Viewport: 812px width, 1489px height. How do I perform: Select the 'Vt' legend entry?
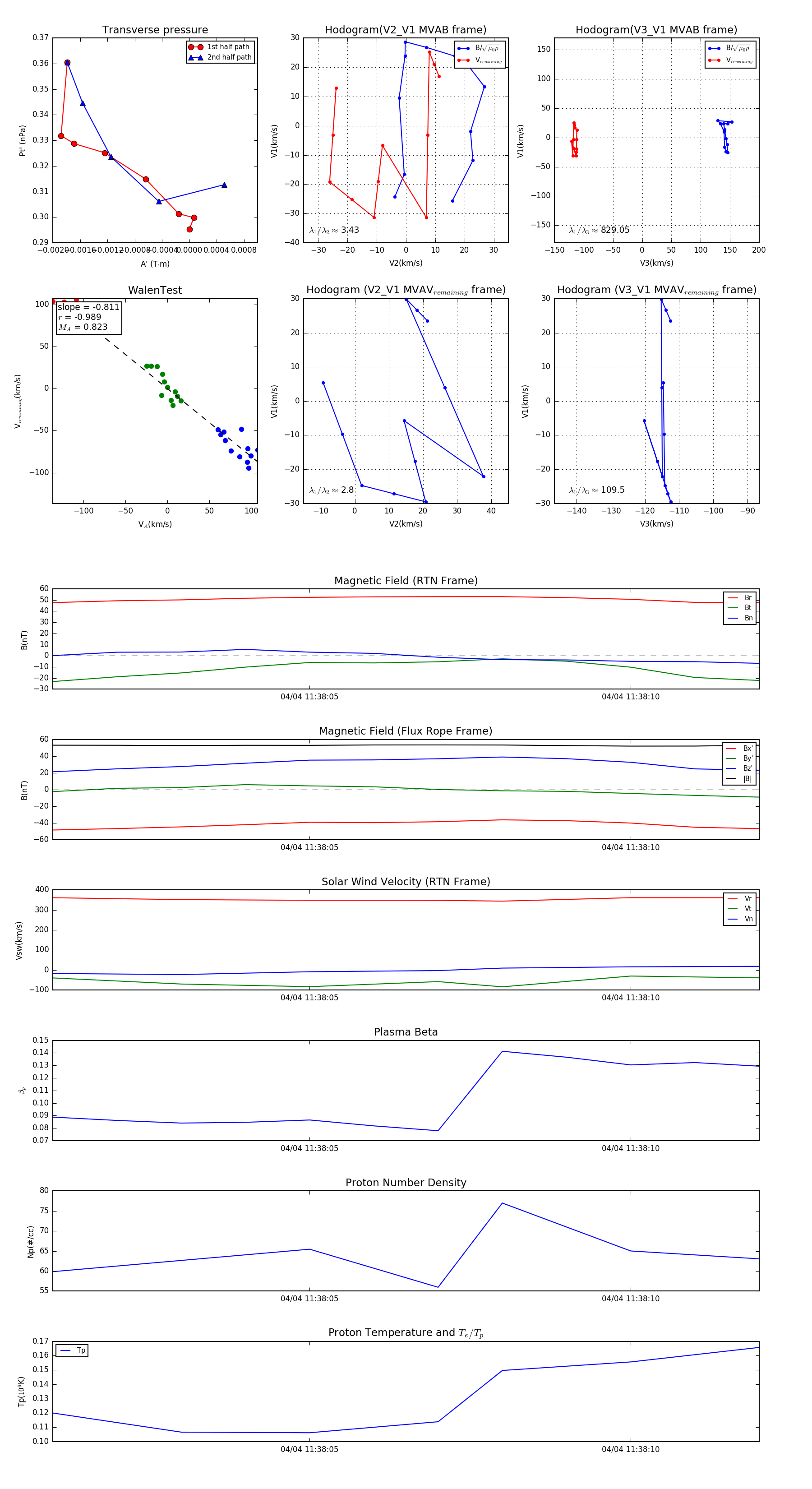[x=740, y=909]
